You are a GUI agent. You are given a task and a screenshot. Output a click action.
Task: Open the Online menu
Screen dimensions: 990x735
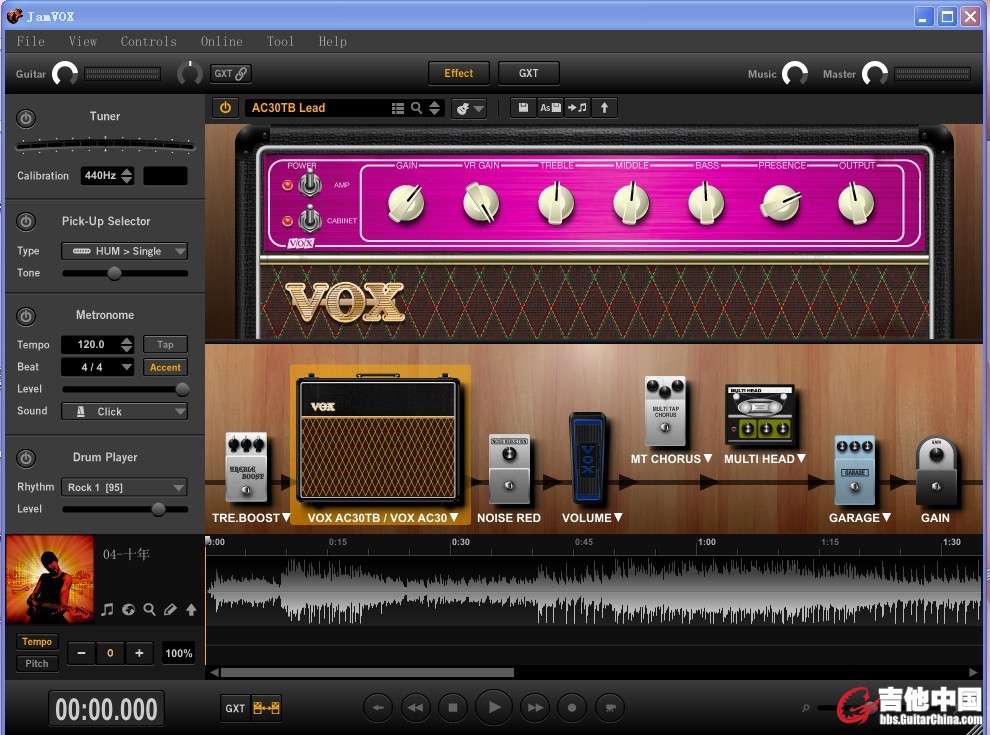point(222,42)
